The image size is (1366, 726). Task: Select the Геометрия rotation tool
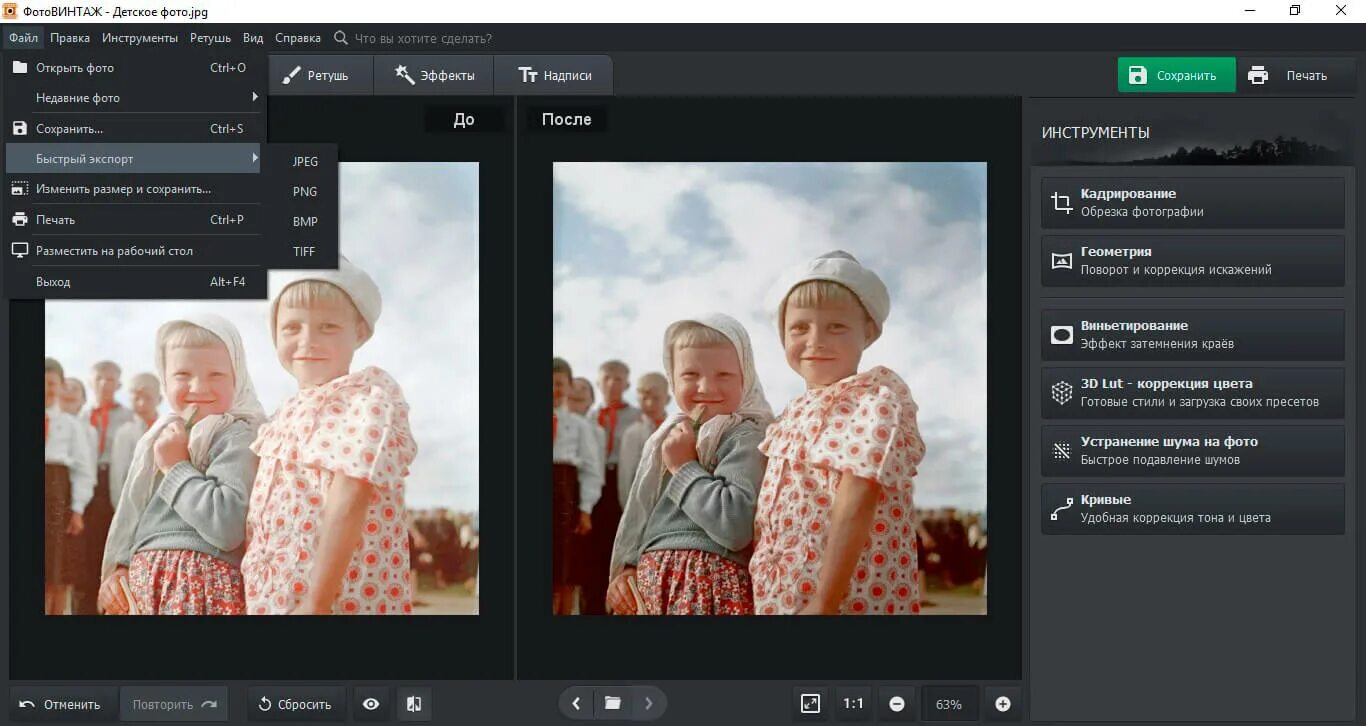click(1193, 261)
